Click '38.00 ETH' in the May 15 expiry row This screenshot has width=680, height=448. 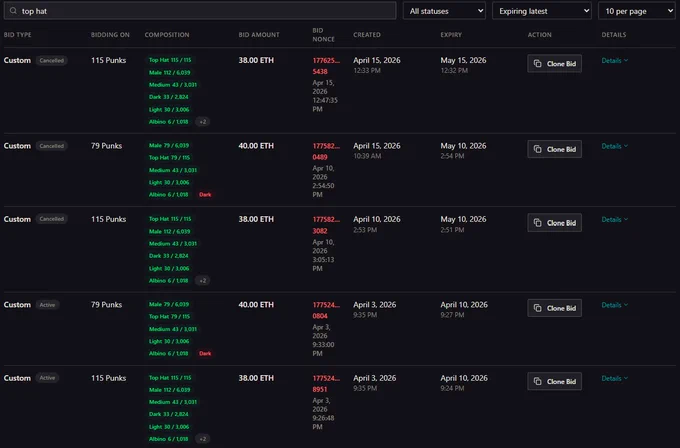[x=256, y=60]
